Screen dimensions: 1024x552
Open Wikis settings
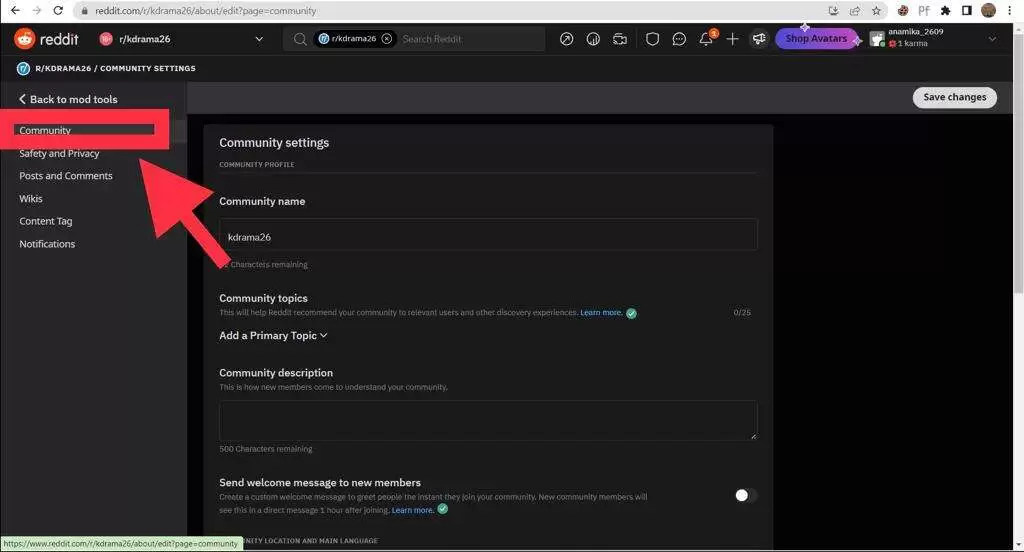coord(31,199)
